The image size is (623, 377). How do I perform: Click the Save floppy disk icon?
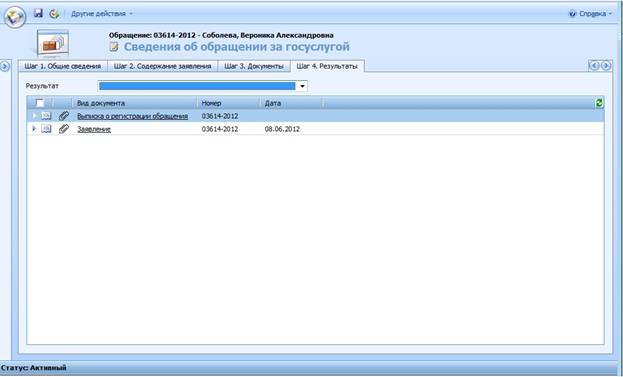[38, 13]
